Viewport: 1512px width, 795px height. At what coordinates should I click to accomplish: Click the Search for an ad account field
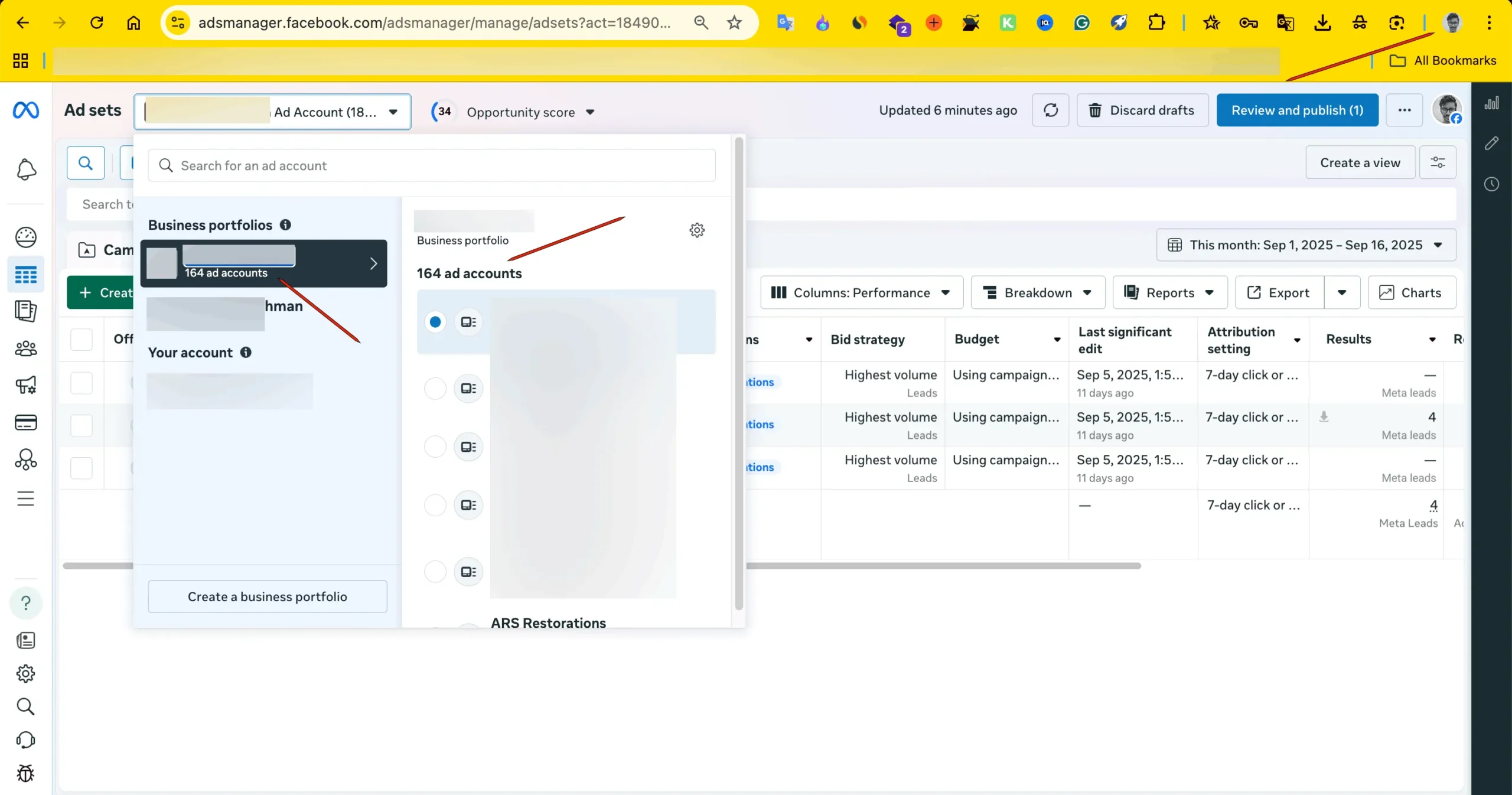pos(432,165)
